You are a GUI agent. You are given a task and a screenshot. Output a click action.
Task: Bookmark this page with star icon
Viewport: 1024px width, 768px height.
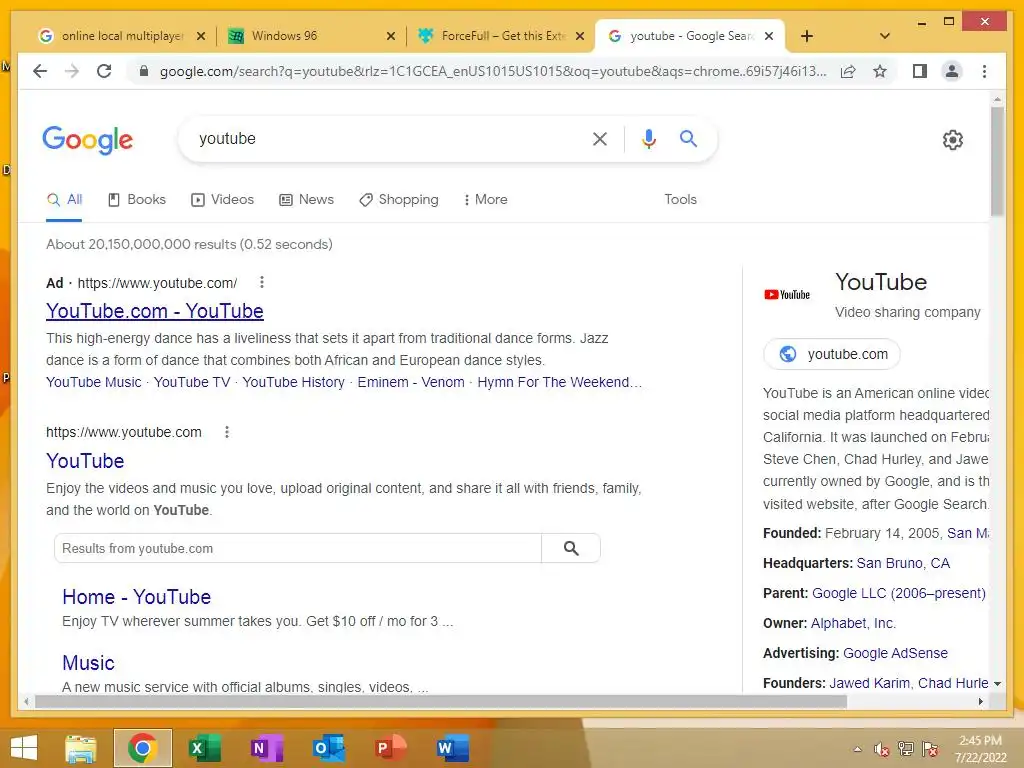[880, 71]
